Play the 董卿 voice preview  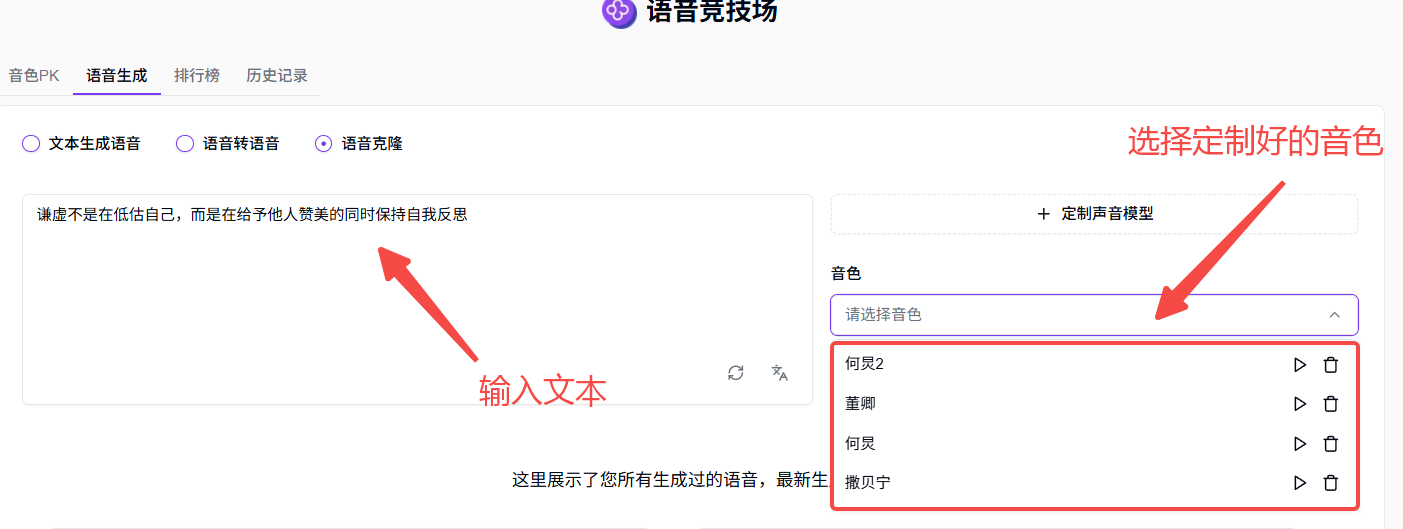[x=1300, y=404]
